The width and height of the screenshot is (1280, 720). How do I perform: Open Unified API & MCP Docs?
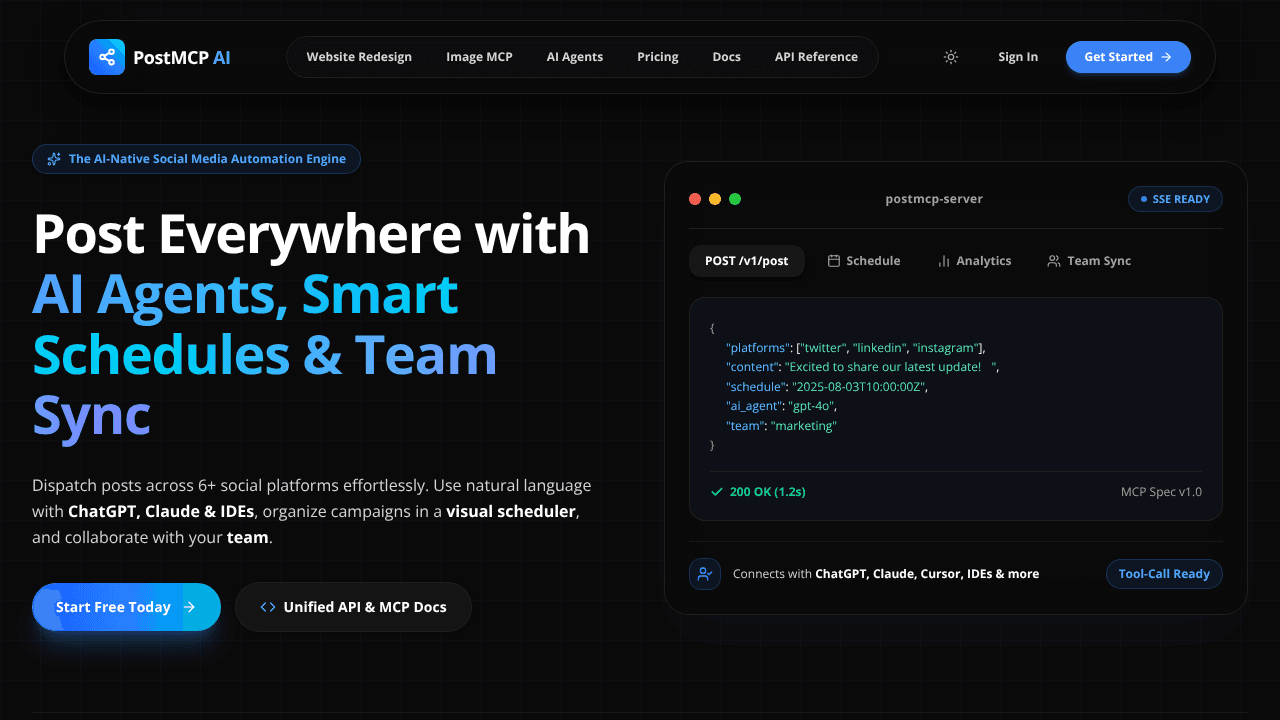353,607
